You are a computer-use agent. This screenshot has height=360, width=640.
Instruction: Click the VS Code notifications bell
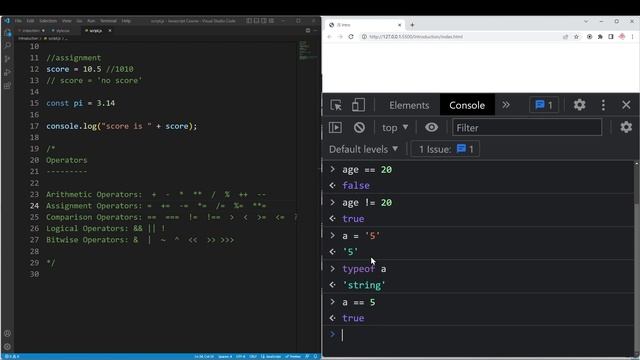315,357
